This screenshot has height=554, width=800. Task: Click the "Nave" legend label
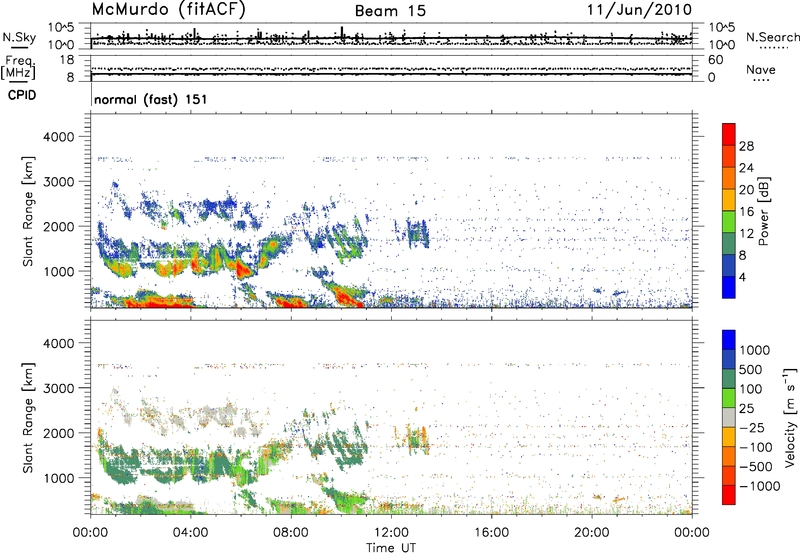[x=761, y=70]
